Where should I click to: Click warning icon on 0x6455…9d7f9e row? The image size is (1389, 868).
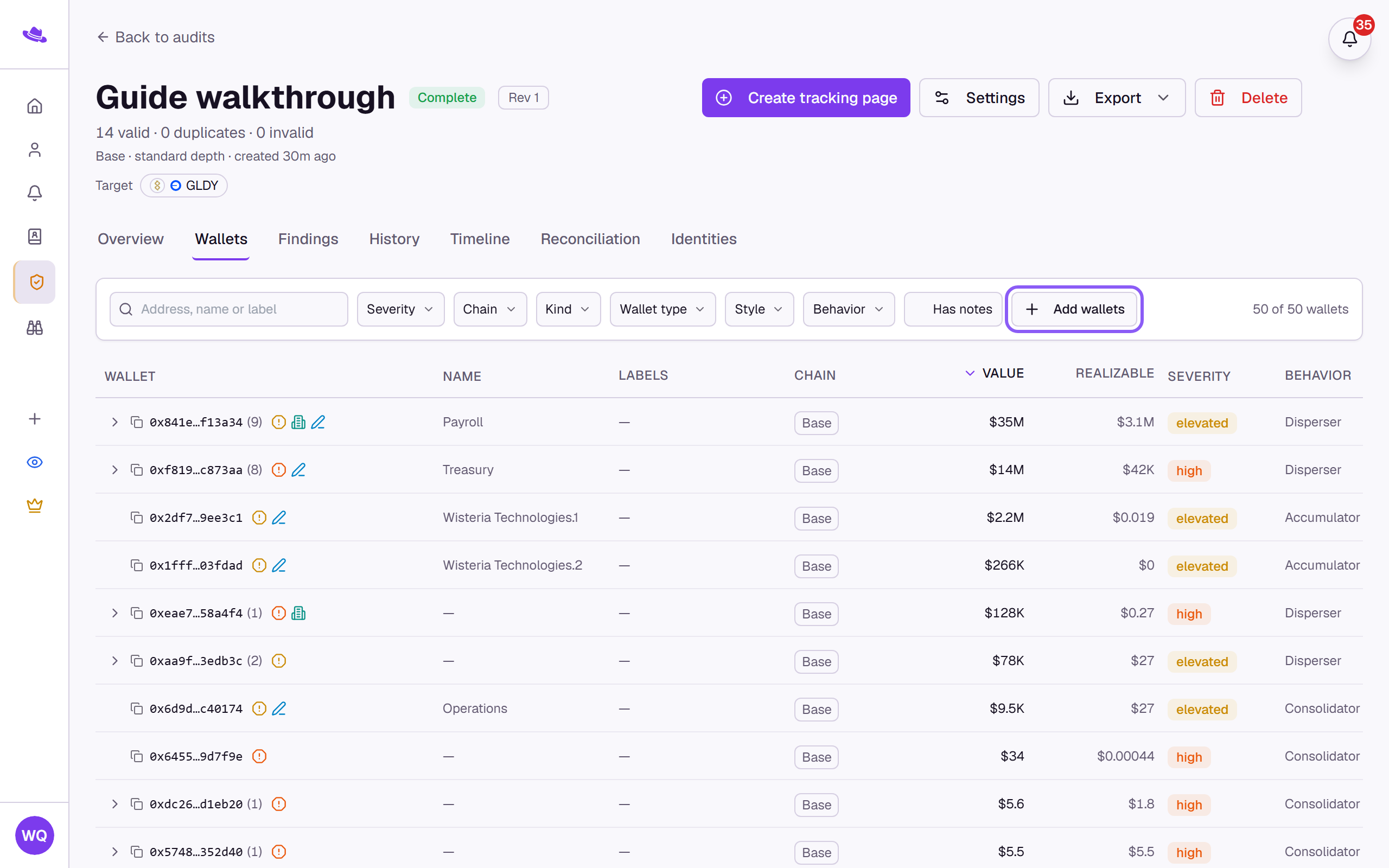tap(259, 756)
